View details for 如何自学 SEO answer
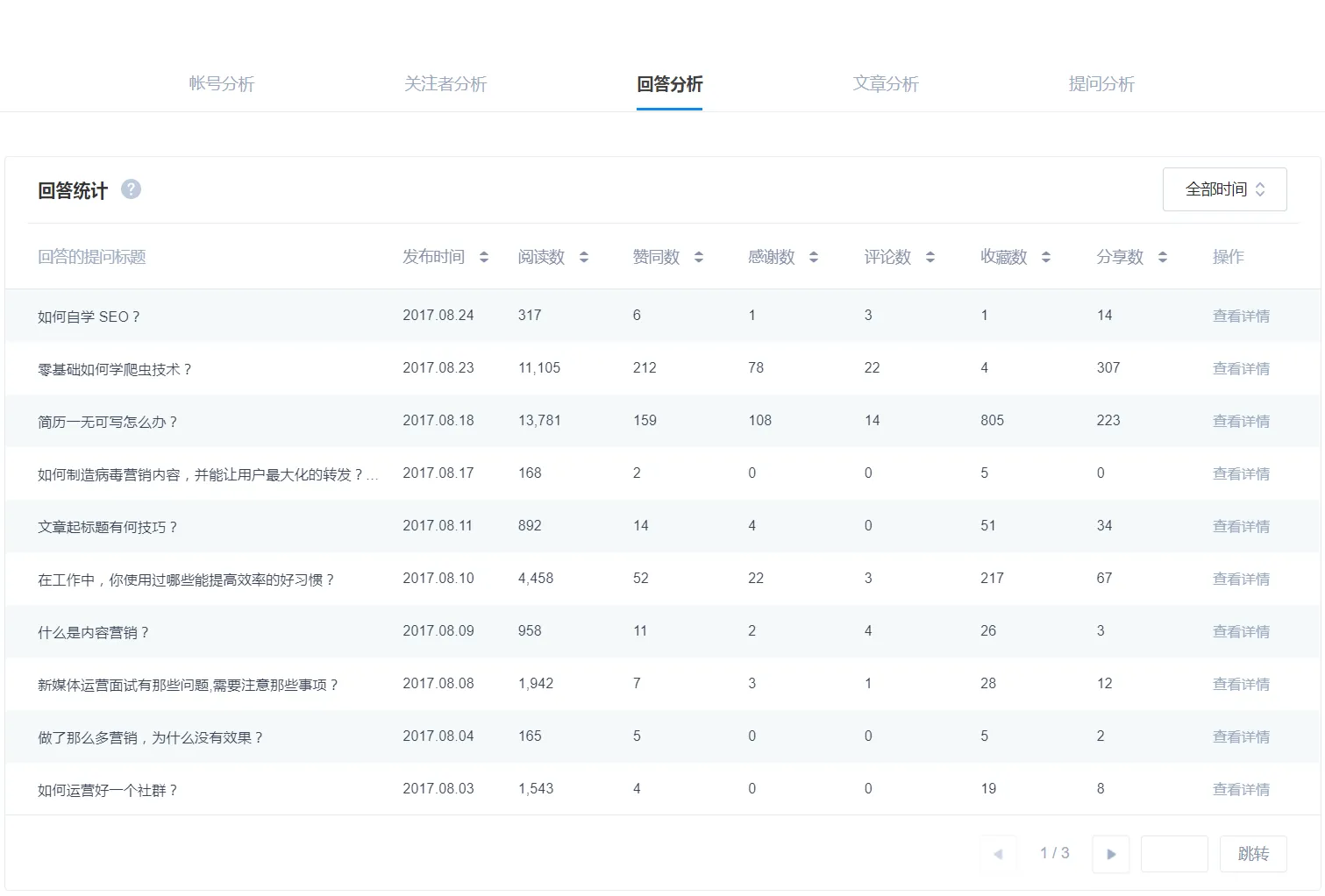1325x896 pixels. click(x=1241, y=316)
